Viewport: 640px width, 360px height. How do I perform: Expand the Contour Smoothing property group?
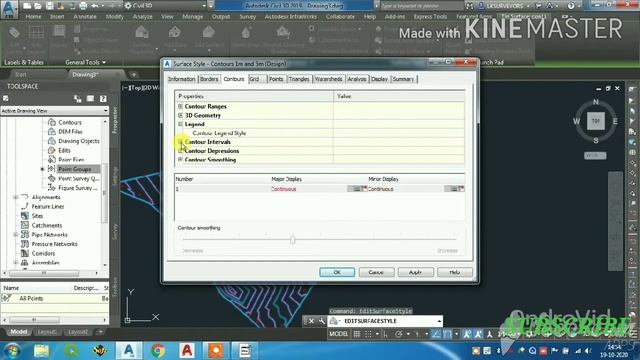(180, 160)
